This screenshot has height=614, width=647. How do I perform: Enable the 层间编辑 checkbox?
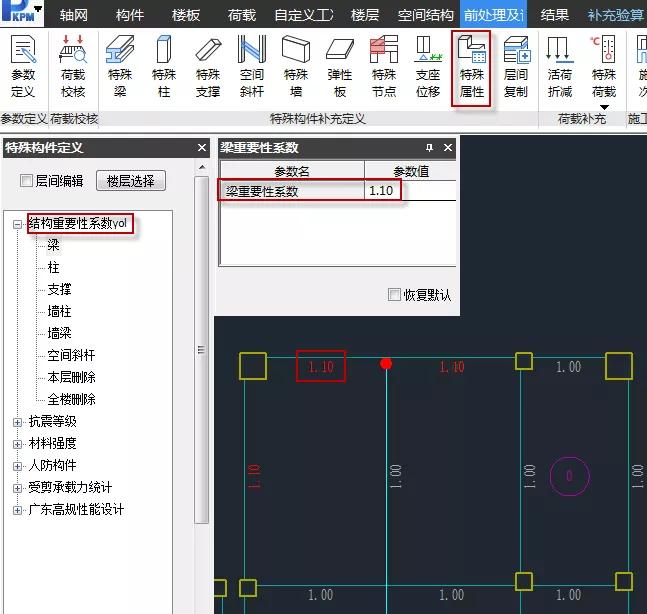pyautogui.click(x=26, y=180)
